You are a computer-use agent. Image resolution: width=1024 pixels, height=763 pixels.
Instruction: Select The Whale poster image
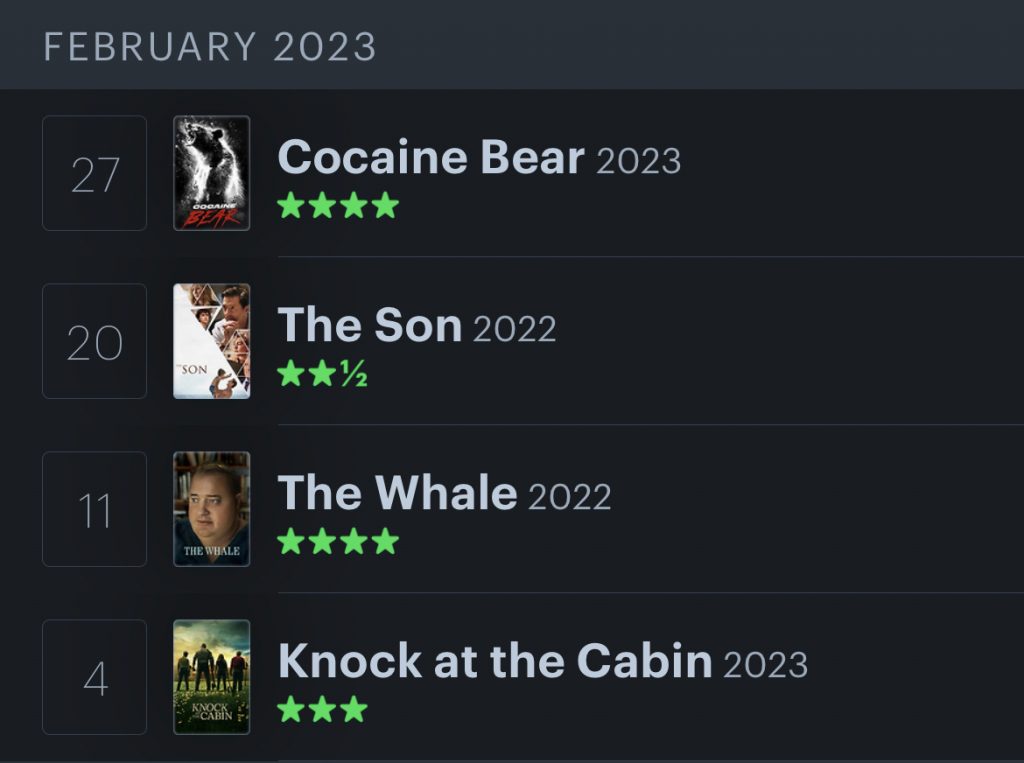[x=211, y=509]
